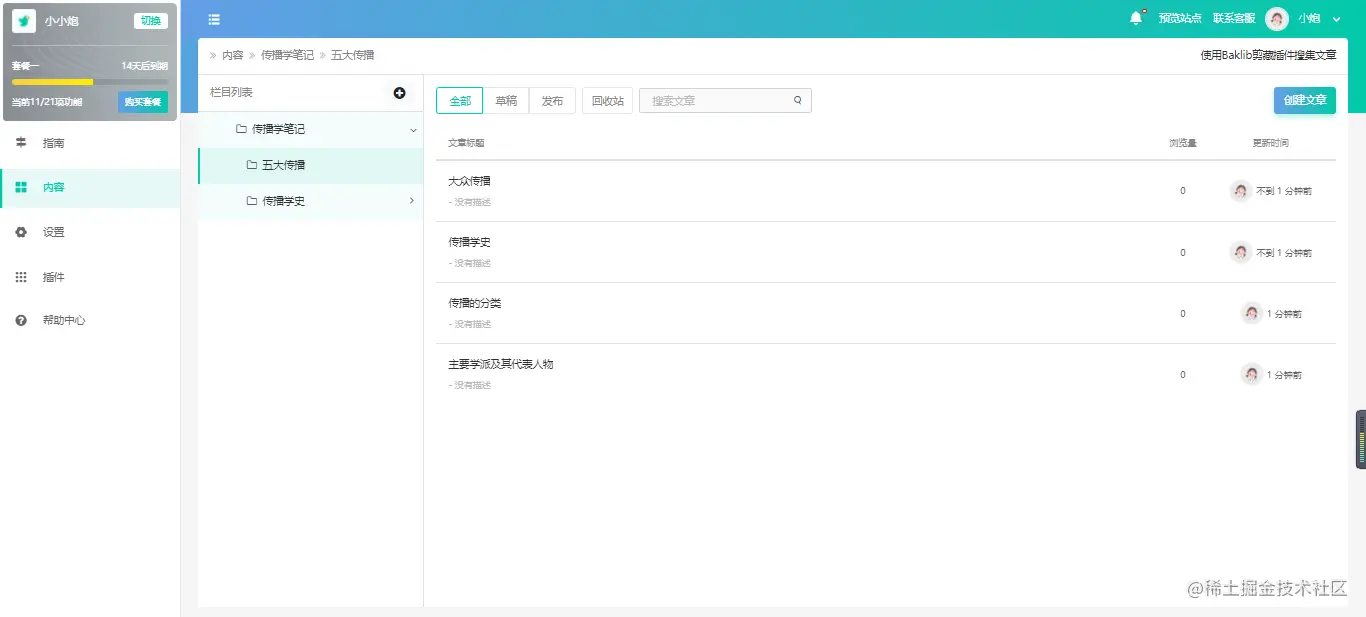The image size is (1366, 617).
Task: Open the article 传播的分类
Action: pos(474,303)
